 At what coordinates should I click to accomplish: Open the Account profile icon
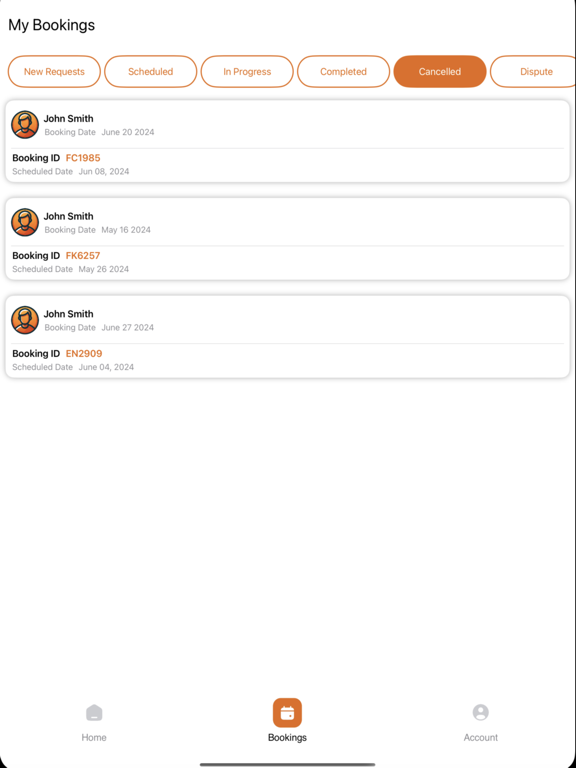(480, 712)
